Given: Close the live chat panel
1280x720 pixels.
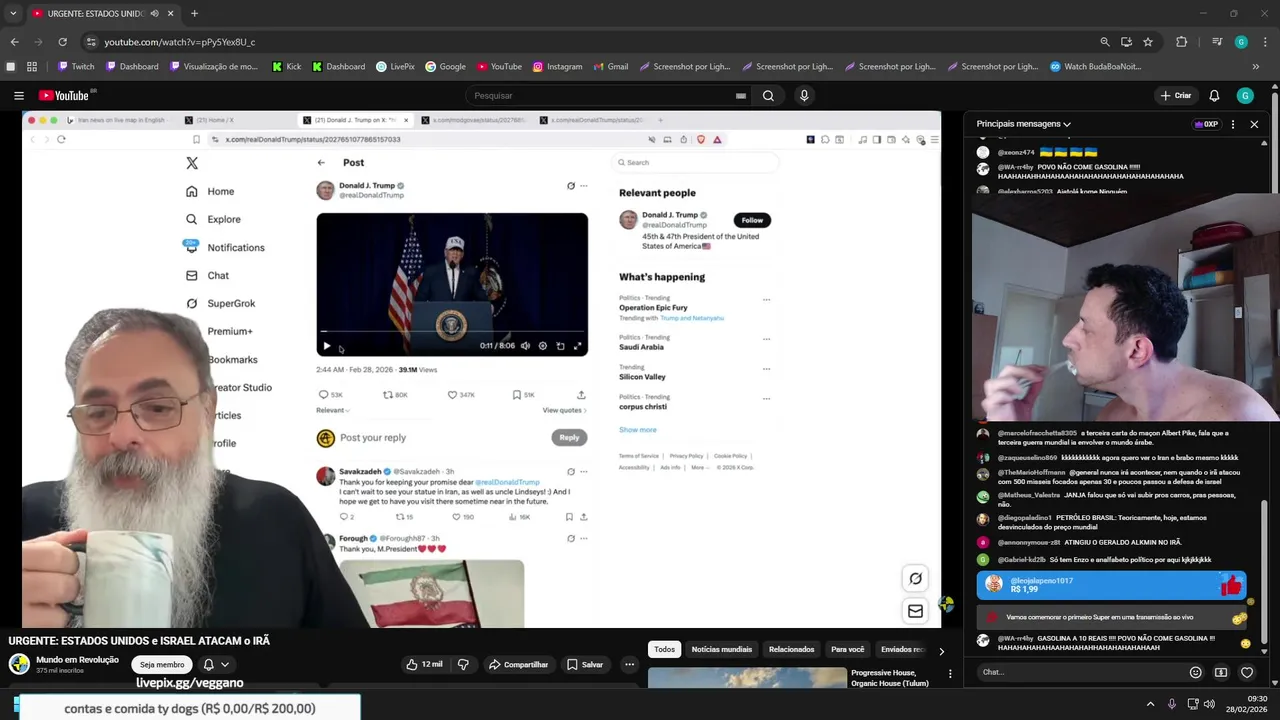Looking at the screenshot, I should [1254, 124].
